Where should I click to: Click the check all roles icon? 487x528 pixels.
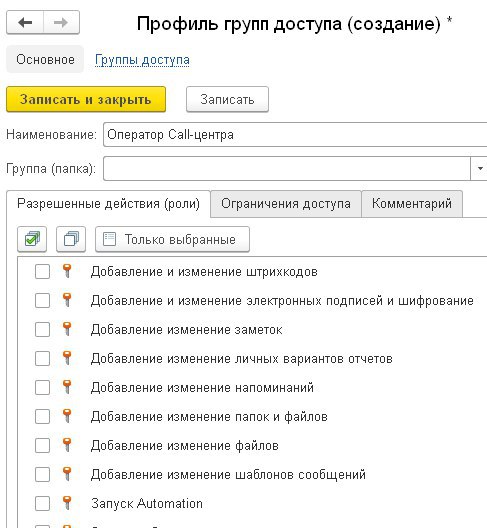click(32, 239)
